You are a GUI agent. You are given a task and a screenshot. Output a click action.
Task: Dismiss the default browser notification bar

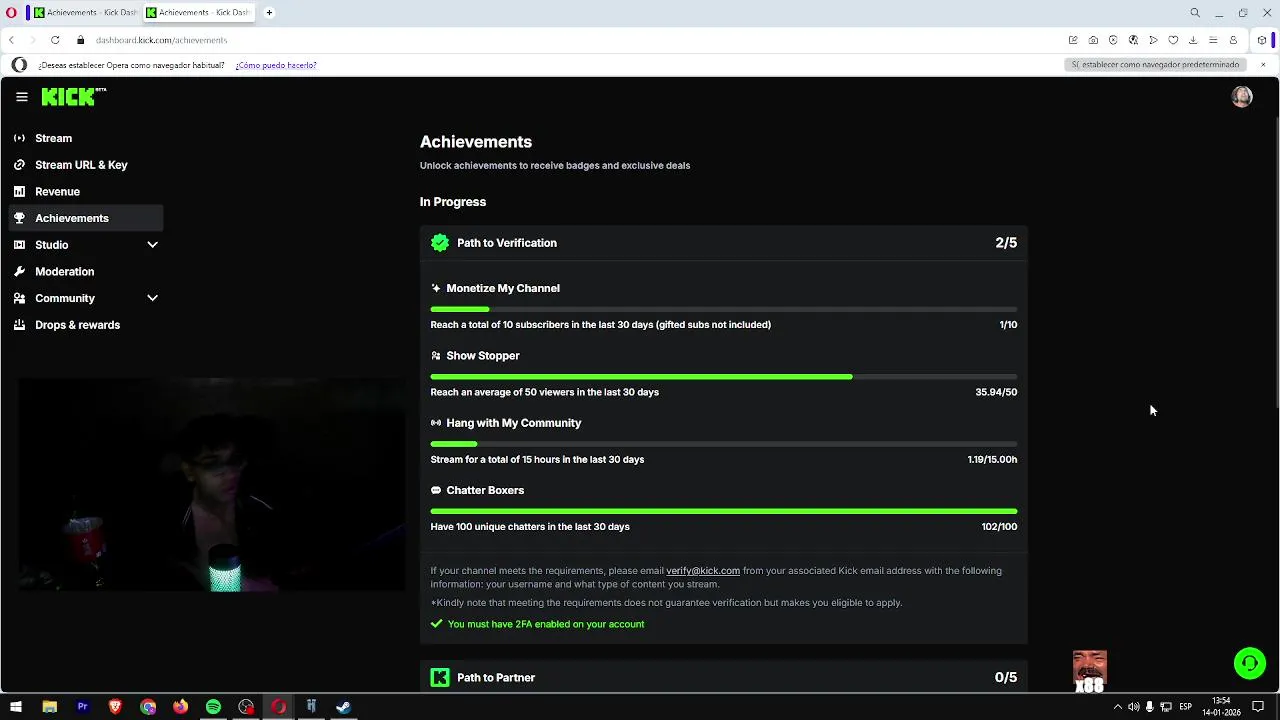(x=1263, y=65)
